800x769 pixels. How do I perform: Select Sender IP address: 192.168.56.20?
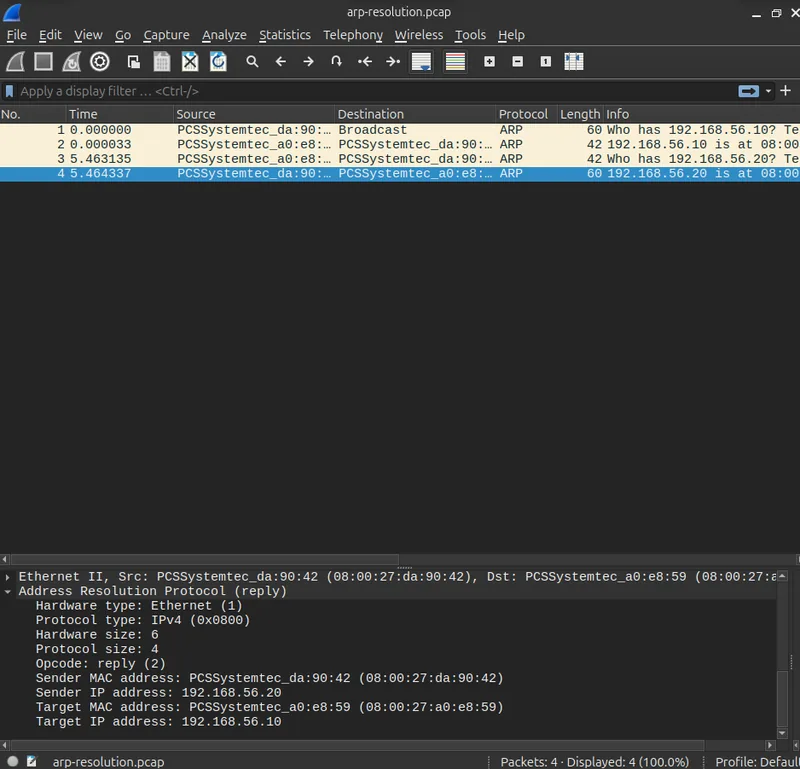(x=158, y=693)
